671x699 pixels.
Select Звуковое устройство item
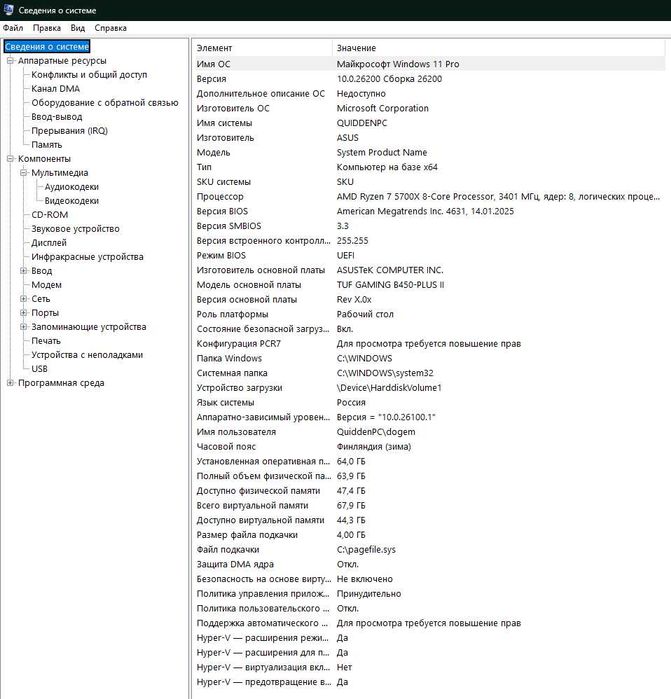click(75, 229)
